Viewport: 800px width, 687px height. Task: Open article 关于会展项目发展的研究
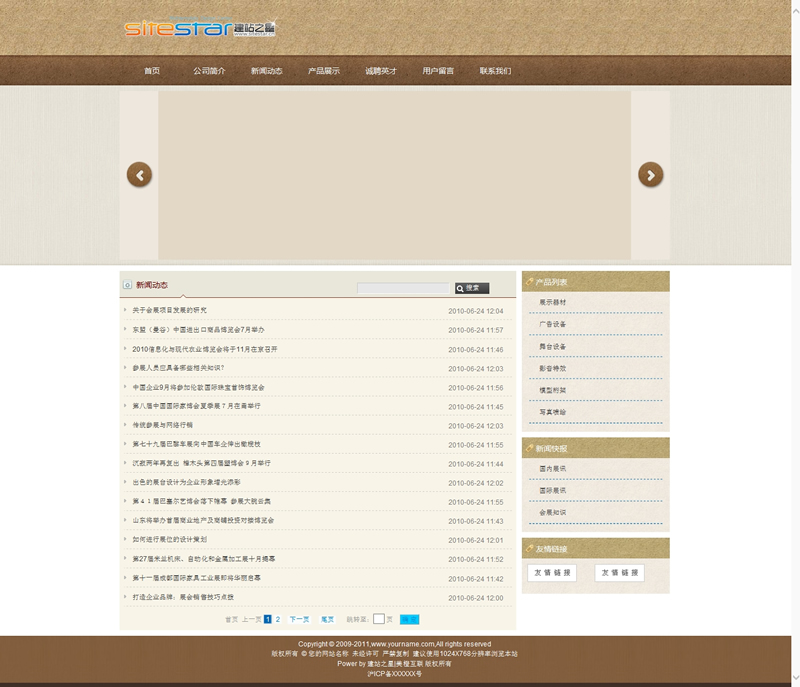(170, 311)
